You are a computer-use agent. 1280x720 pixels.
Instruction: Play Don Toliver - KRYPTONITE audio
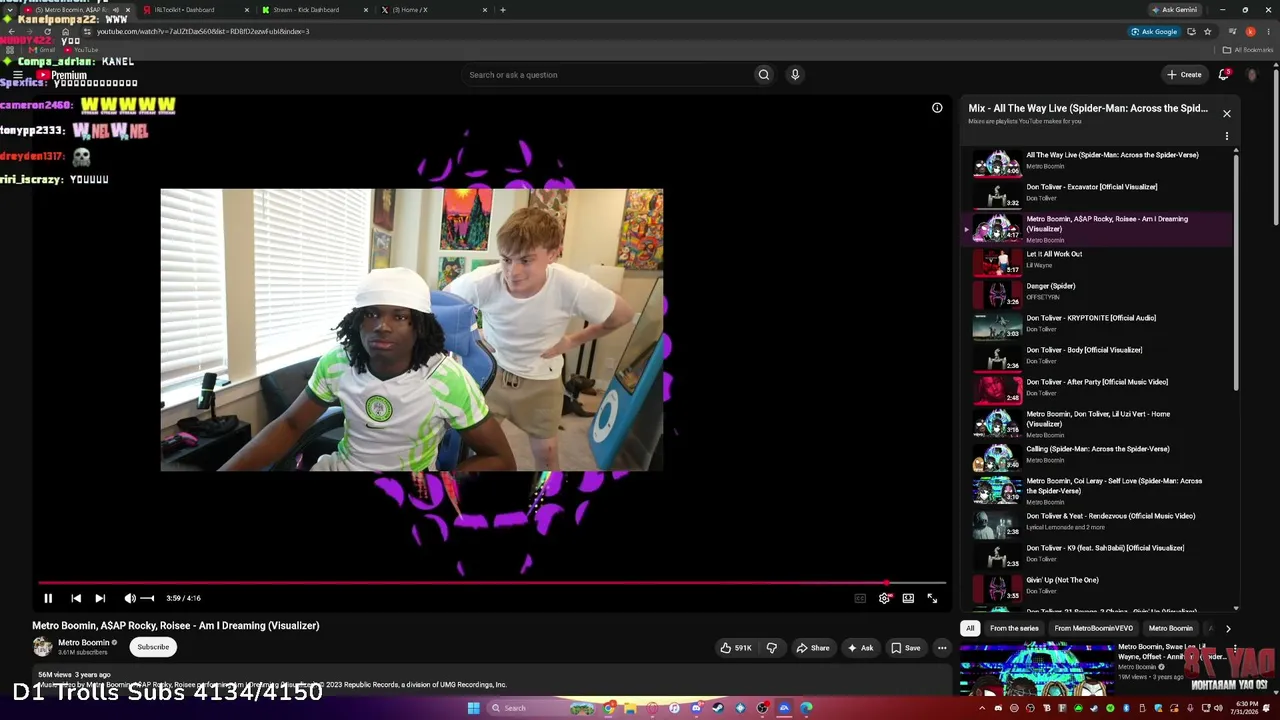coord(1098,324)
